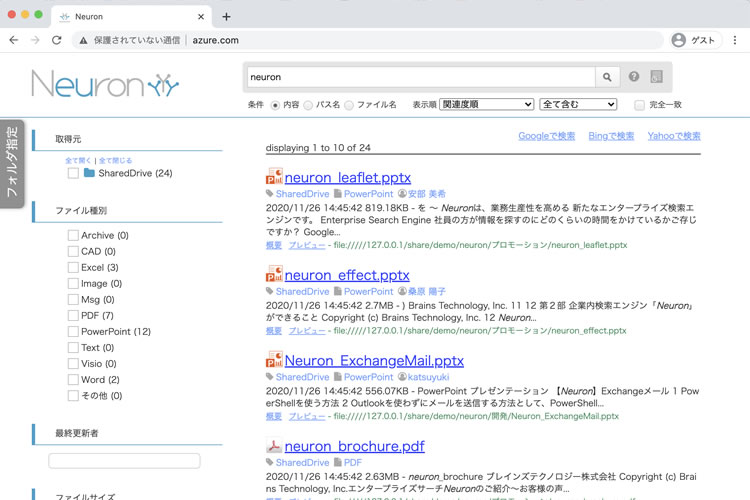Expand all with 全て開く
This screenshot has height=500, width=750.
(78, 160)
